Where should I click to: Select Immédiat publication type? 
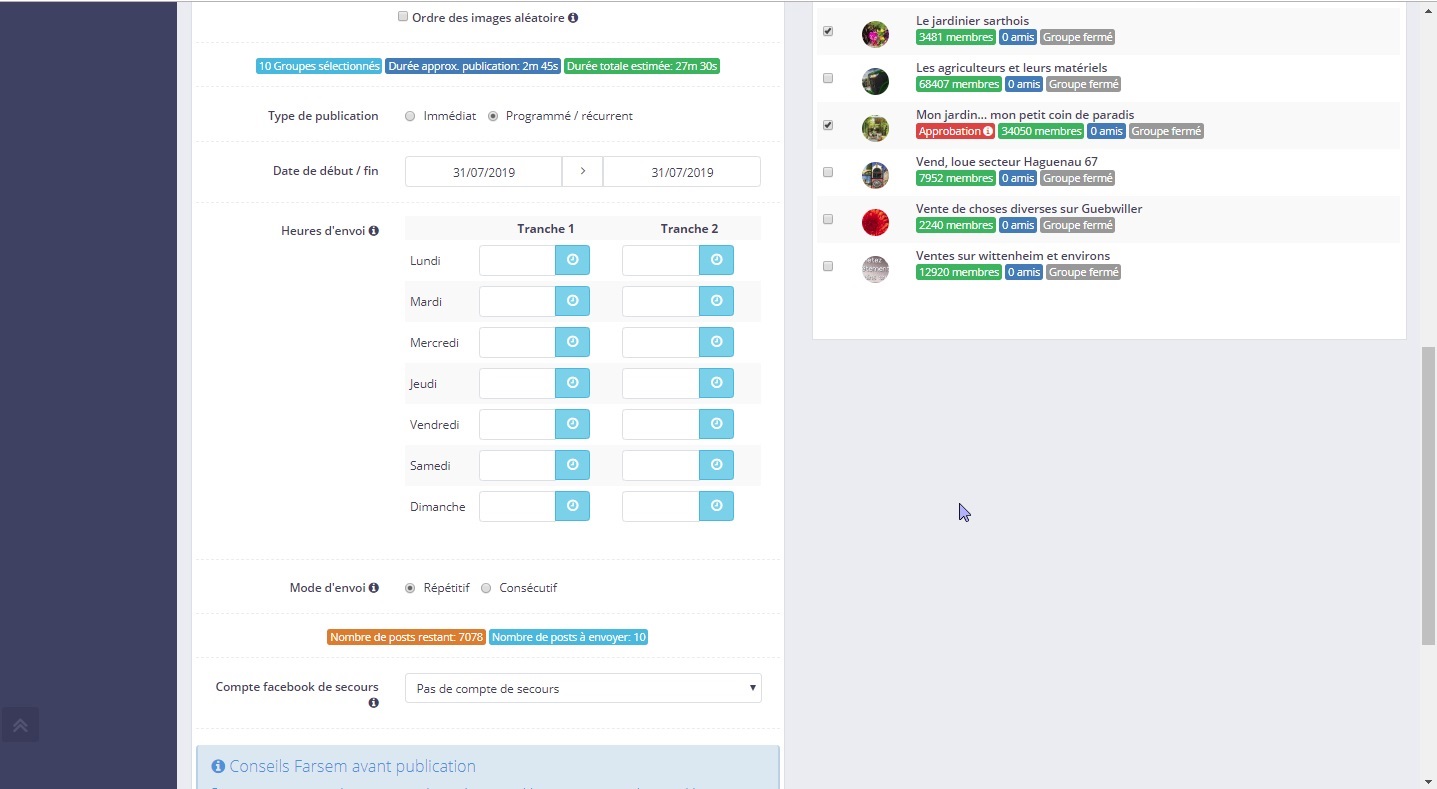(410, 116)
